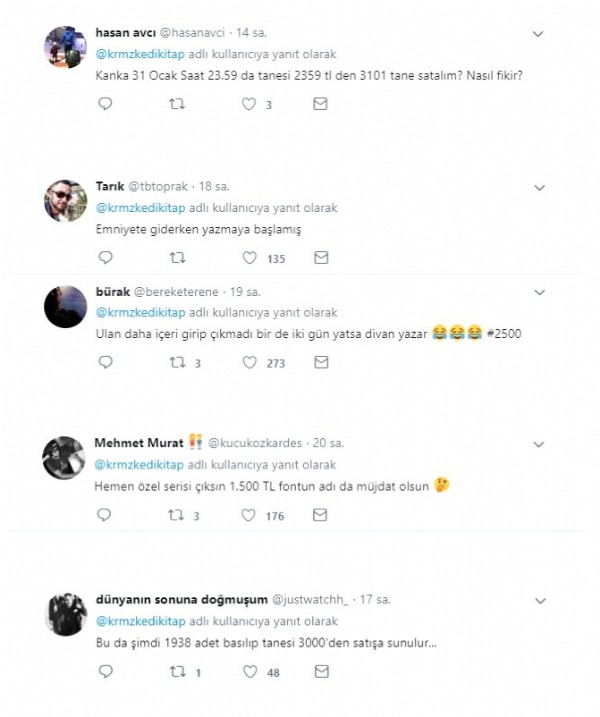Like Mehmet Murat's tweet with 176 likes
The image size is (600, 717).
pyautogui.click(x=250, y=516)
